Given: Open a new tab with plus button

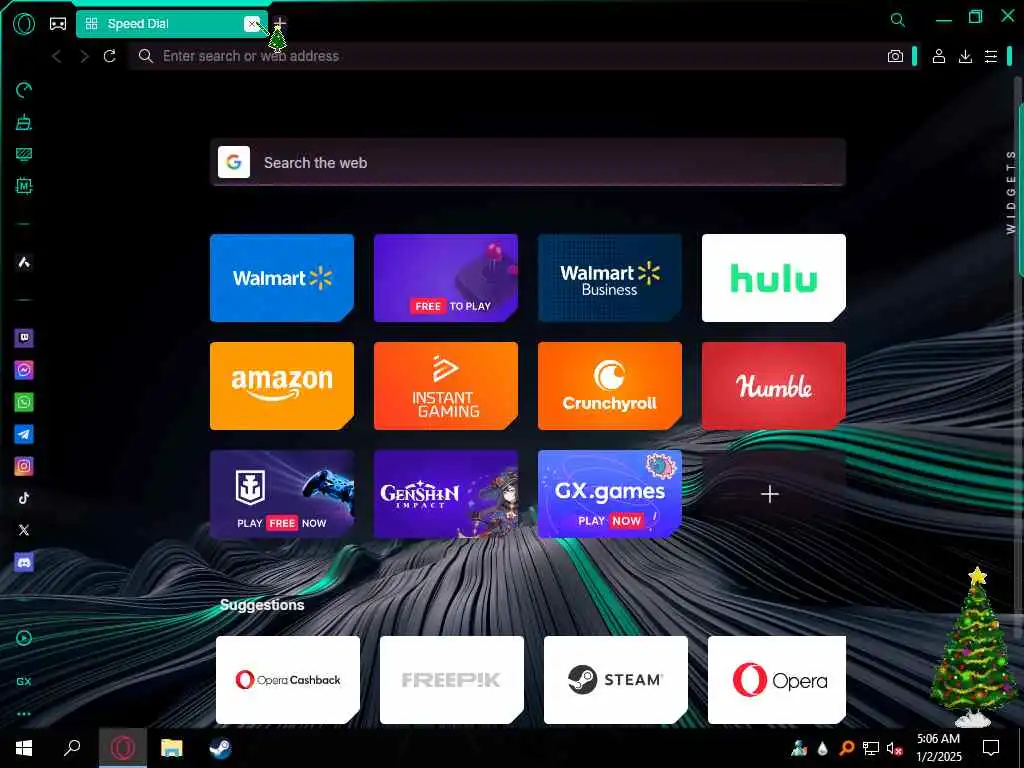Looking at the screenshot, I should click(x=279, y=24).
